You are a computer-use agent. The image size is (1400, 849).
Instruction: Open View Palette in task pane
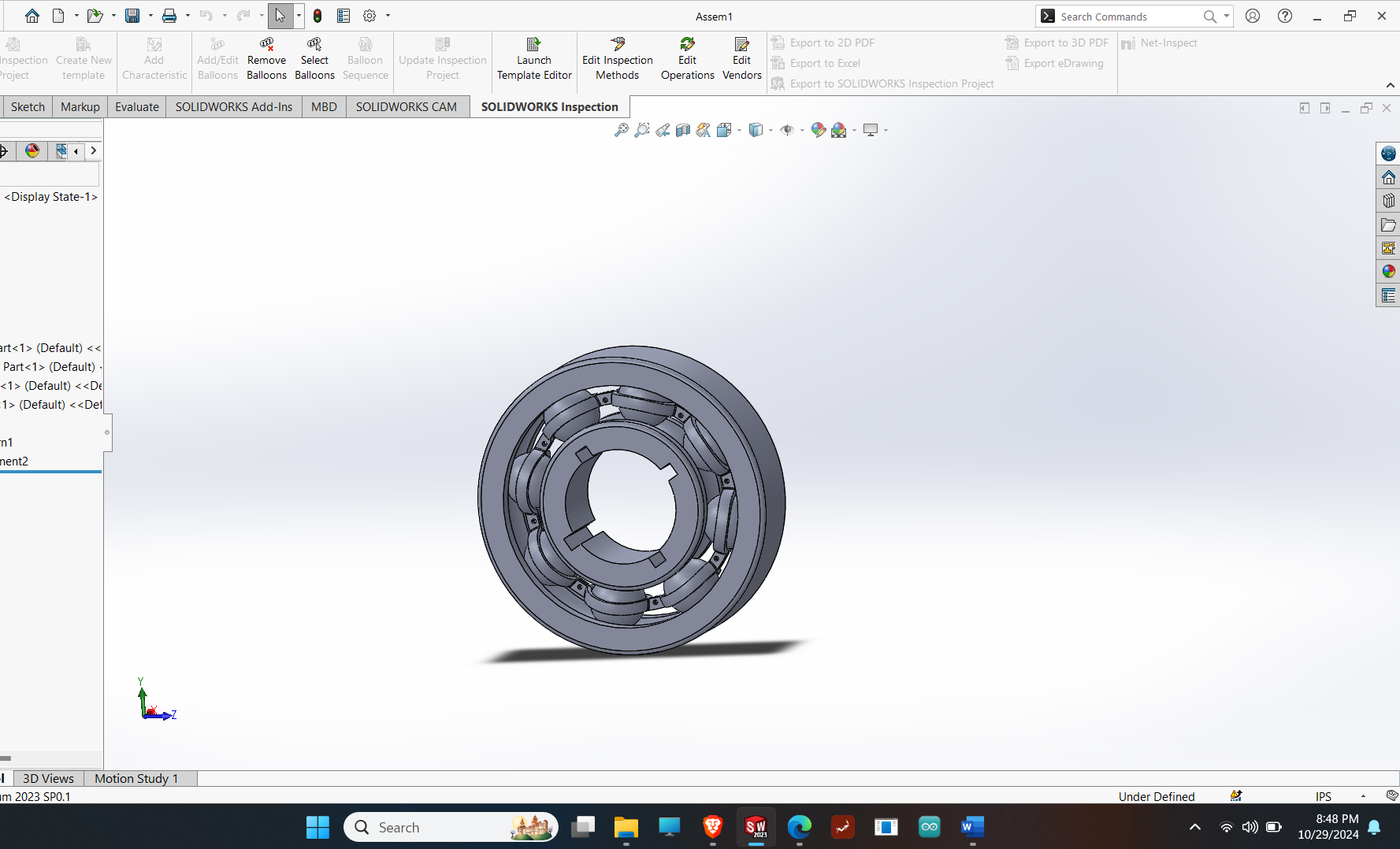(x=1388, y=248)
